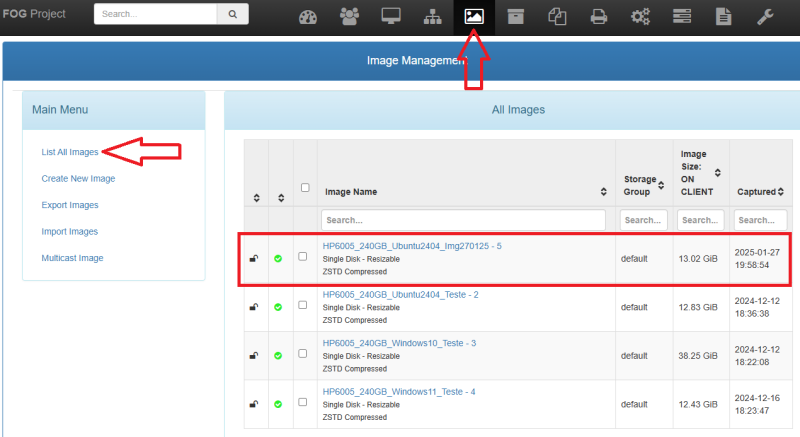The height and width of the screenshot is (437, 800).
Task: Click green enabled icon of Ubuntu2404_Teste
Action: coord(278,307)
